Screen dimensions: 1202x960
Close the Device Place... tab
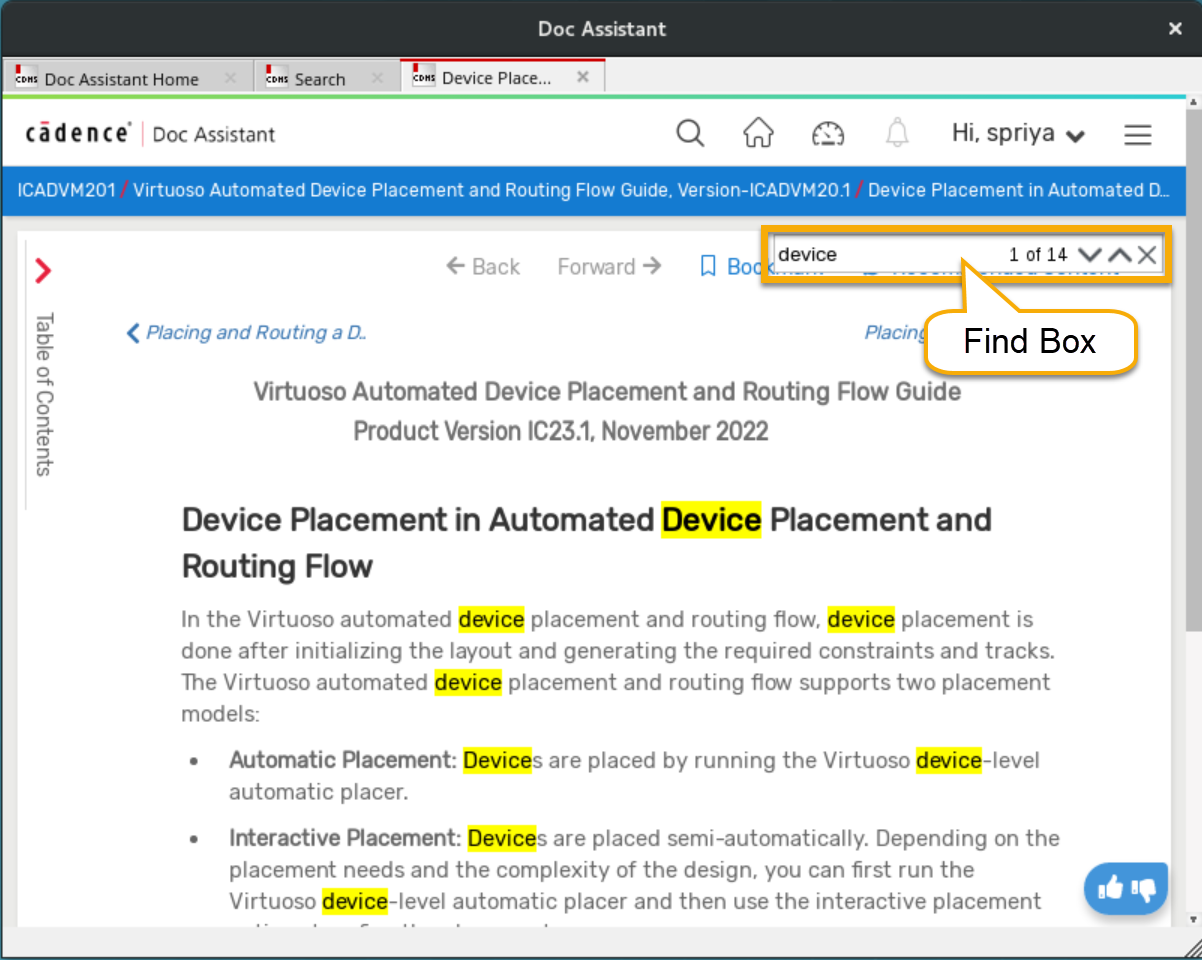coord(584,77)
